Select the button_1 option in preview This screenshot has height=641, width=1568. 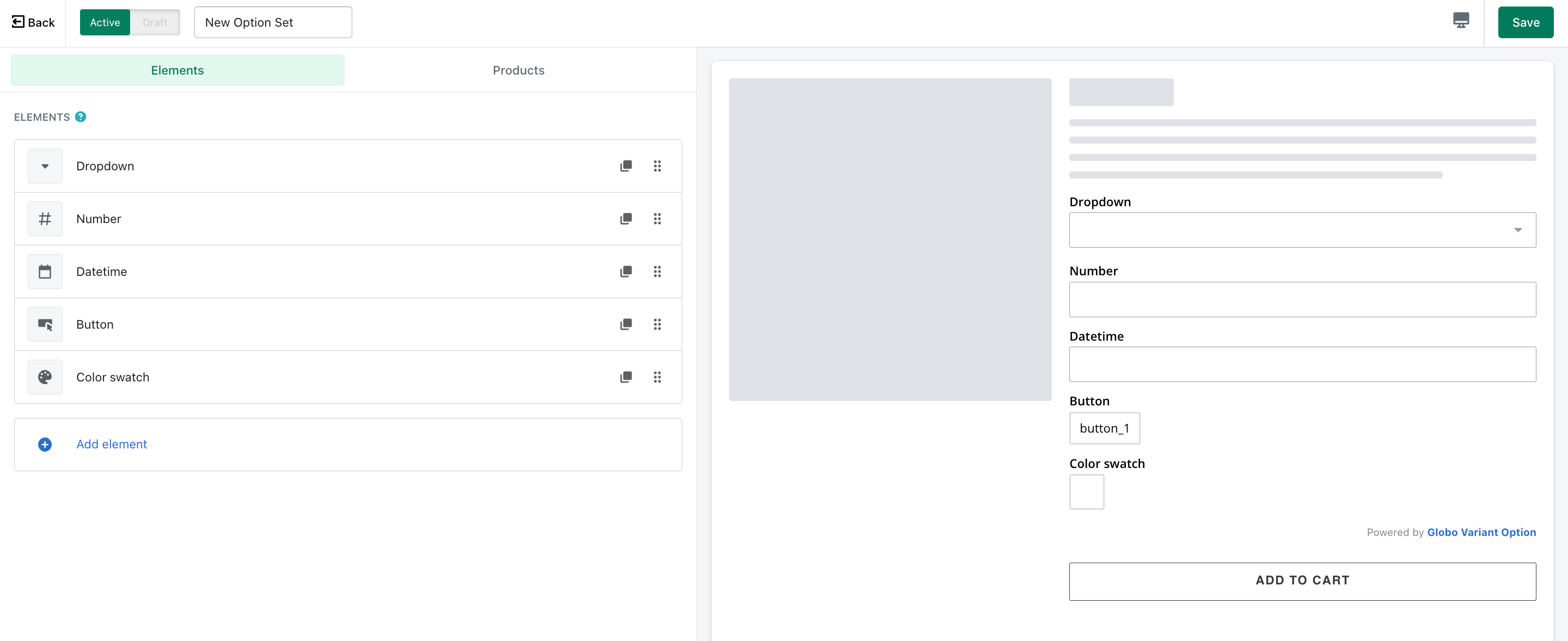[x=1104, y=428]
